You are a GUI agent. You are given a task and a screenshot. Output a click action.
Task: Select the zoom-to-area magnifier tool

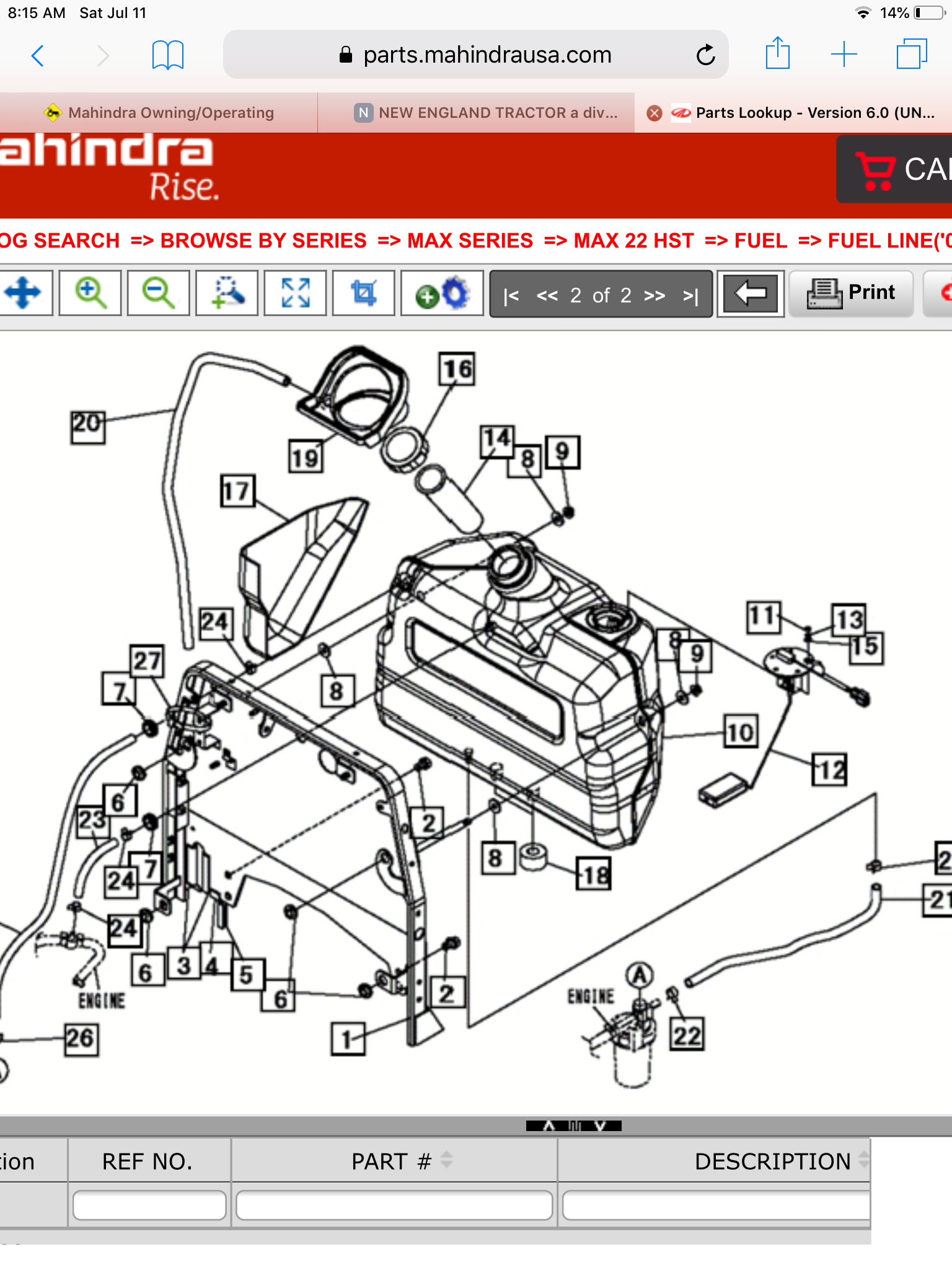click(227, 293)
